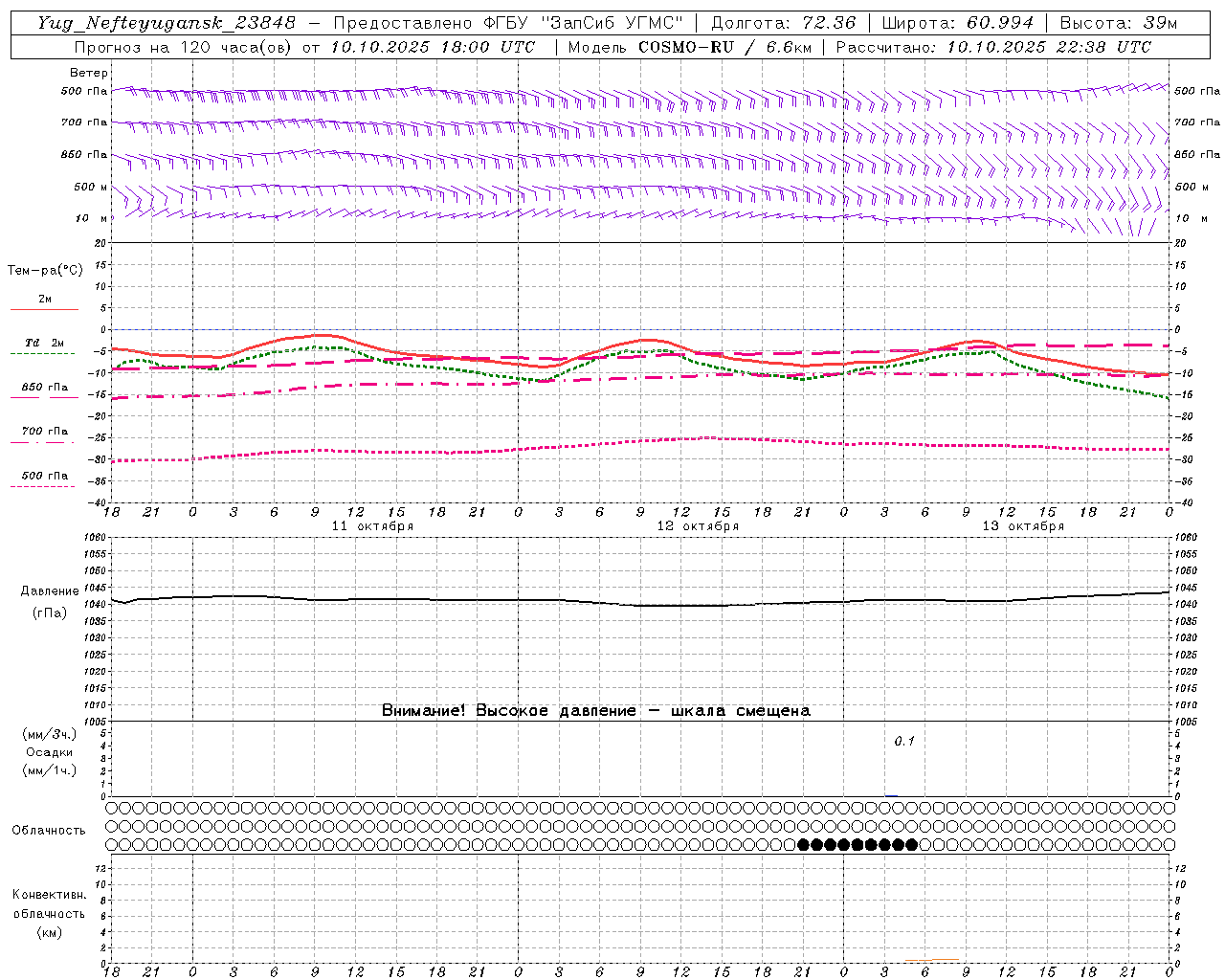Image resolution: width=1225 pixels, height=980 pixels.
Task: Click the first filled black cloud circle
Action: pyautogui.click(x=803, y=844)
